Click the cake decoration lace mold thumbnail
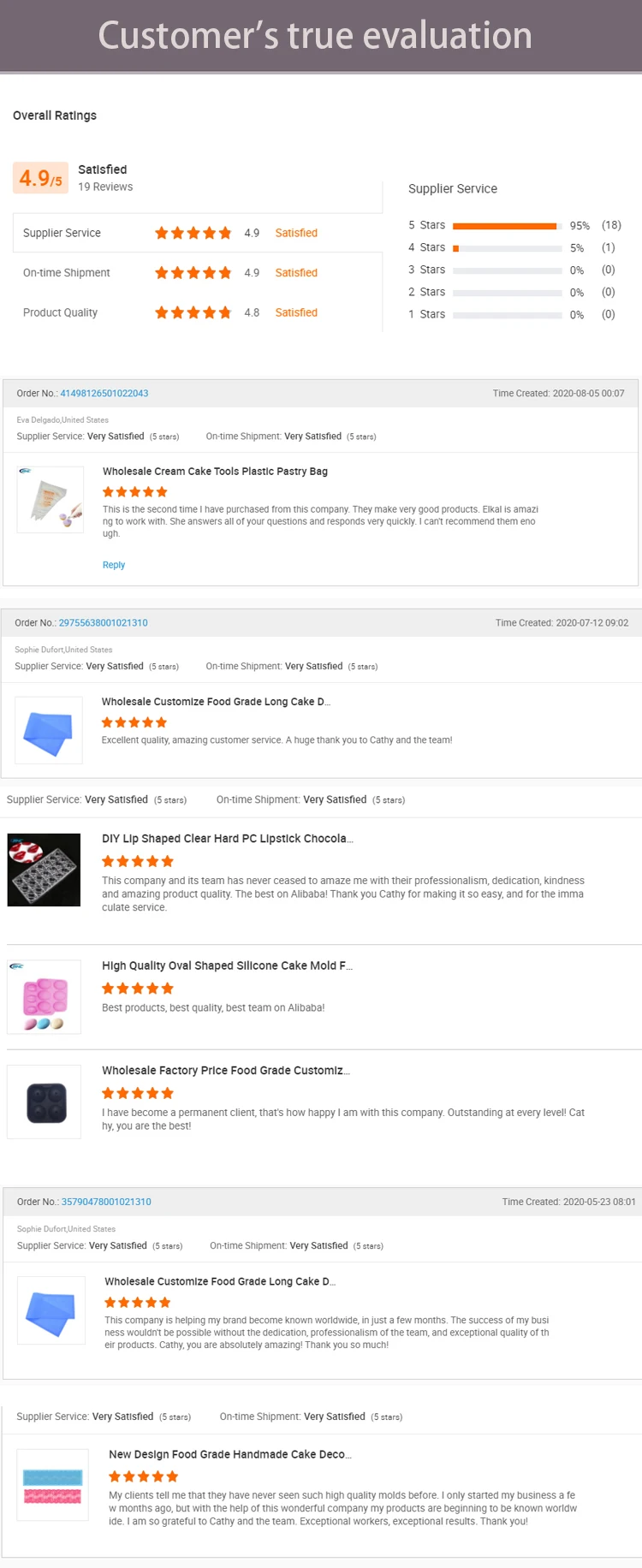 coord(52,1484)
